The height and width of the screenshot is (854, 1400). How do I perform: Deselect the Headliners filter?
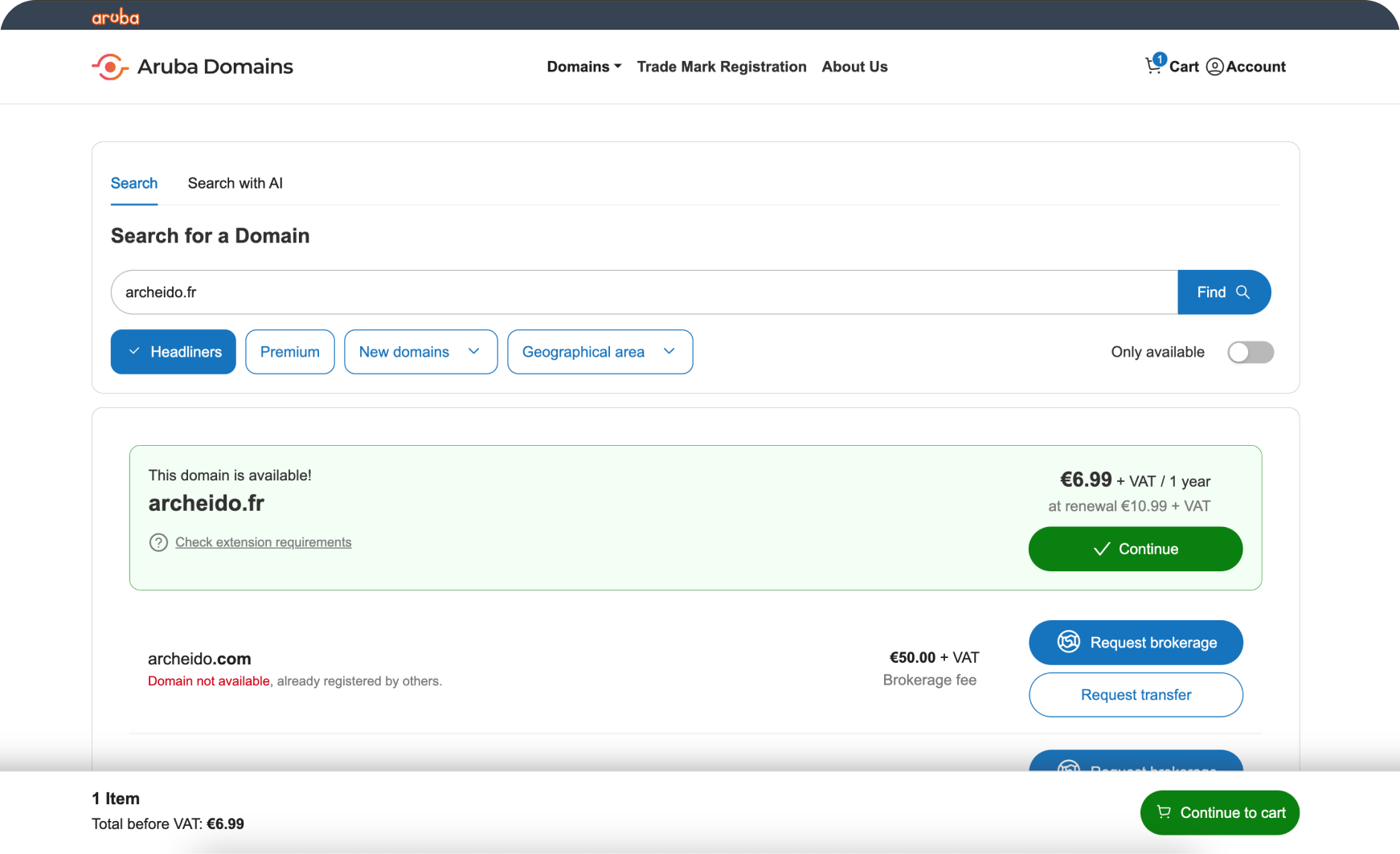[174, 352]
